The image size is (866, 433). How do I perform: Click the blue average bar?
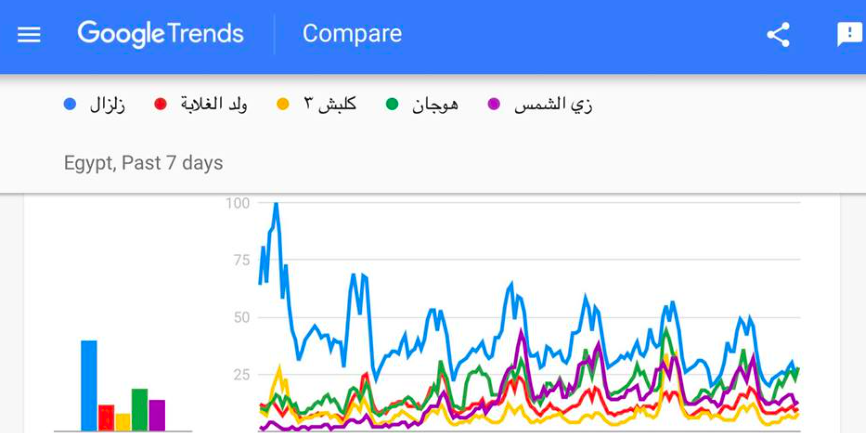coord(89,385)
